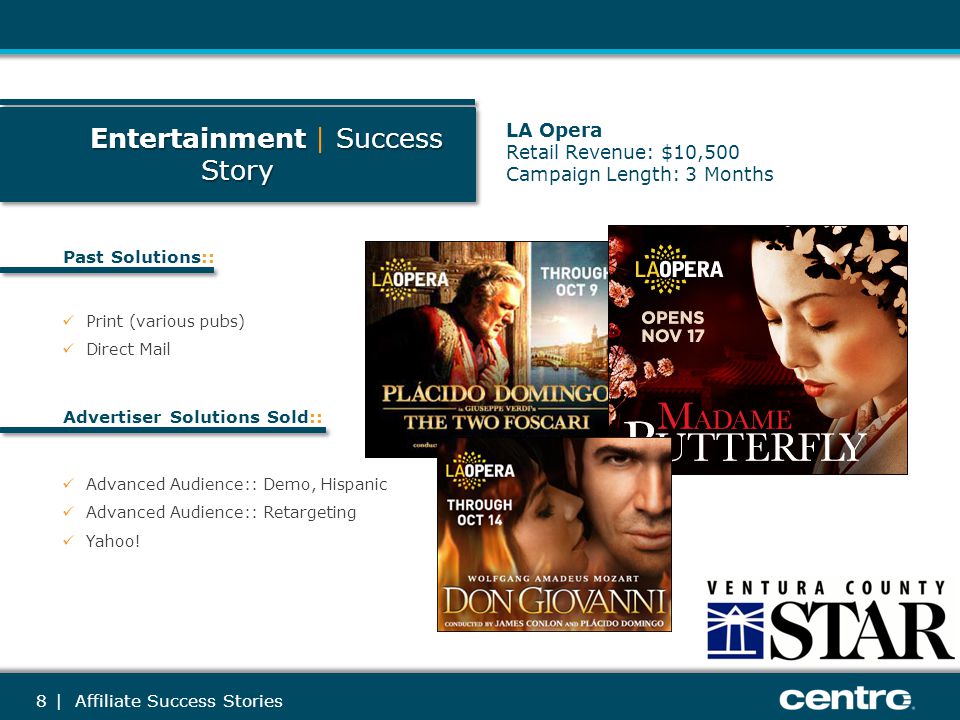Image resolution: width=960 pixels, height=720 pixels.
Task: Click 'Advanced Audience:: Demo, Hispanic' bullet
Action: (236, 484)
